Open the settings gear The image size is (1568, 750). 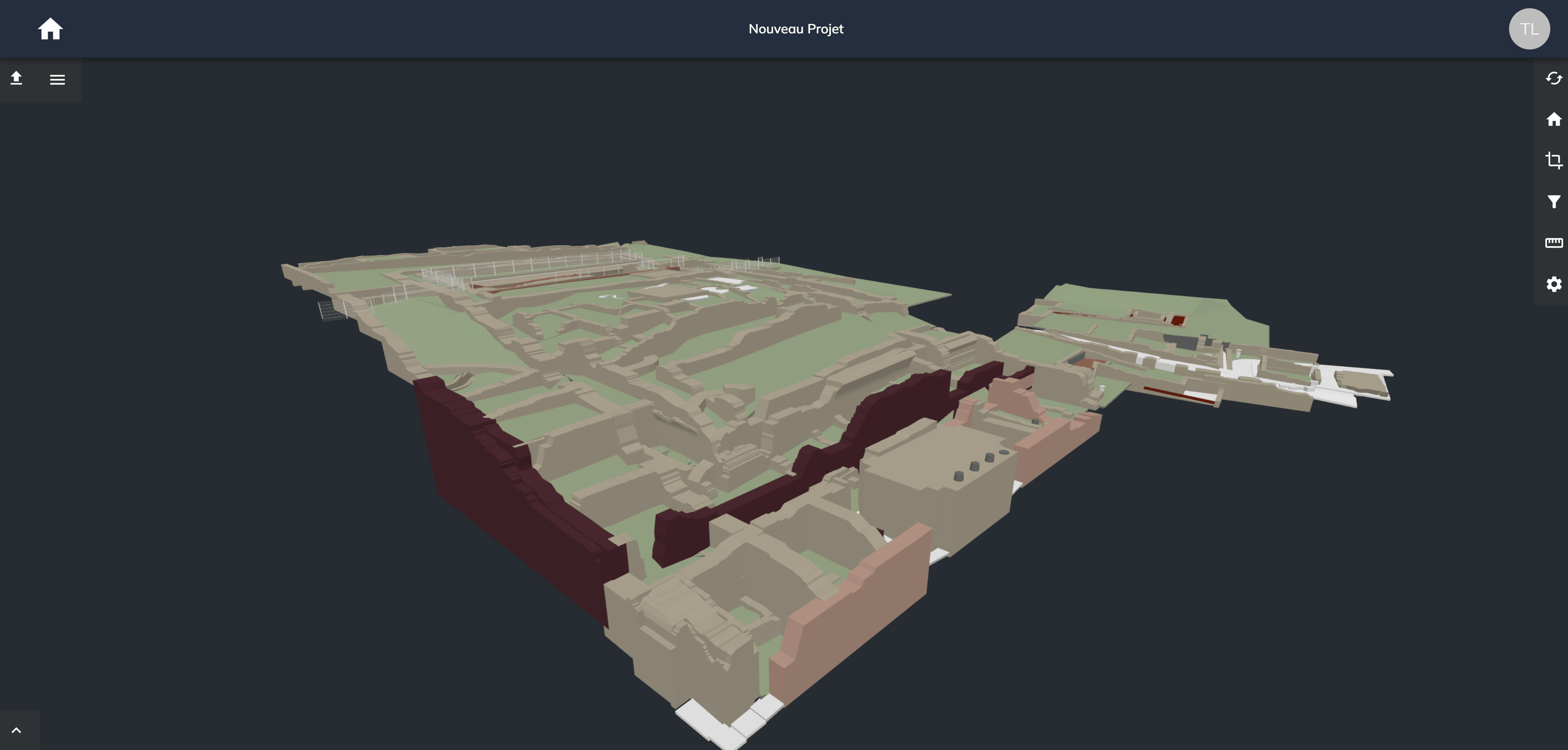(1554, 284)
